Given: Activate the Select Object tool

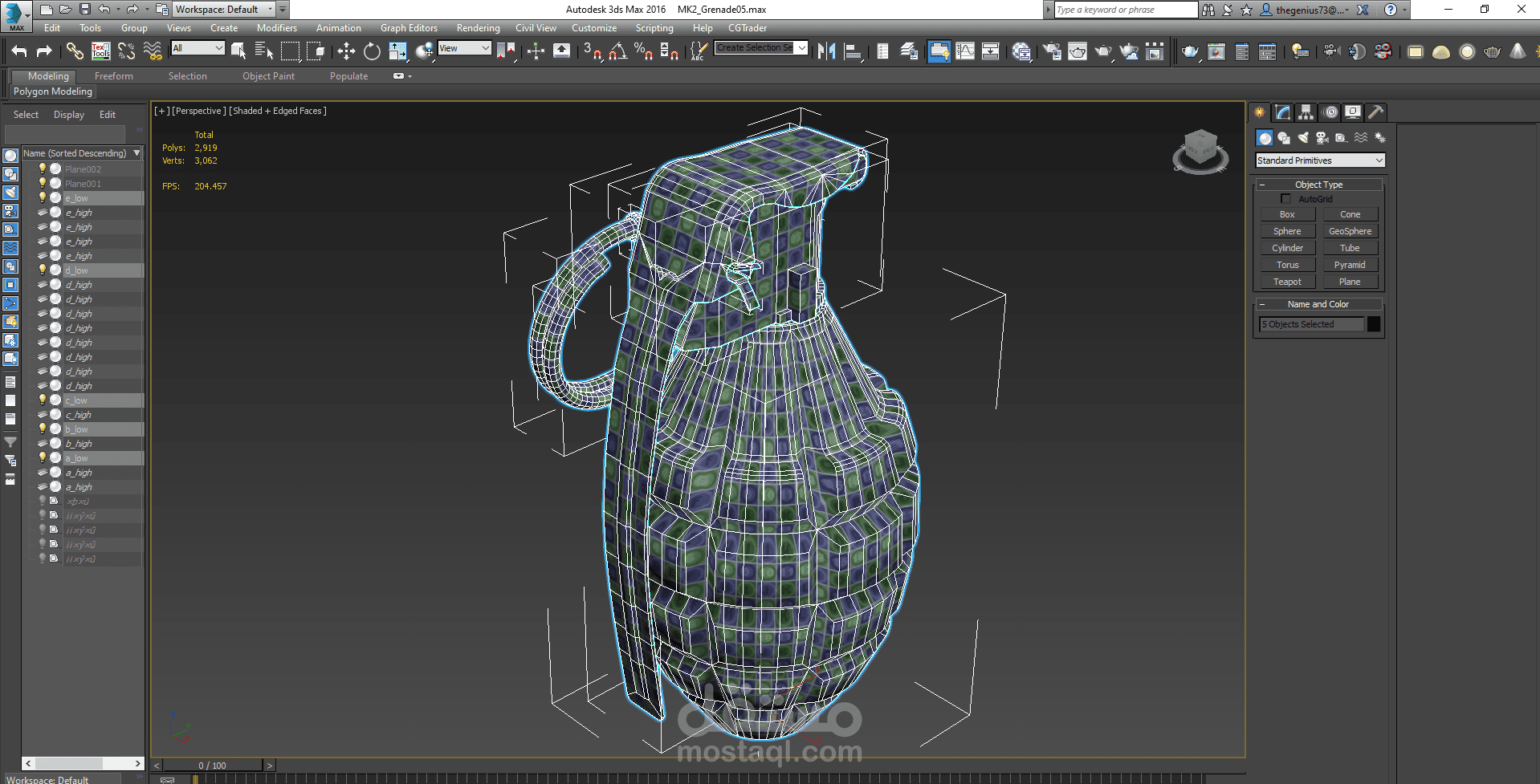Looking at the screenshot, I should (x=238, y=51).
